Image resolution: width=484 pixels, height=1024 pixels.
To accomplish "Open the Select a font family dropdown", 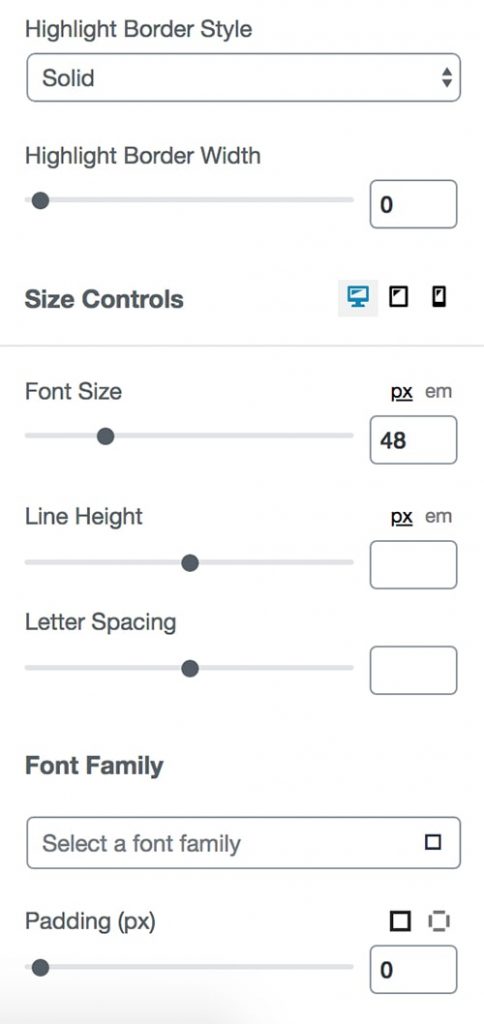I will (x=243, y=842).
